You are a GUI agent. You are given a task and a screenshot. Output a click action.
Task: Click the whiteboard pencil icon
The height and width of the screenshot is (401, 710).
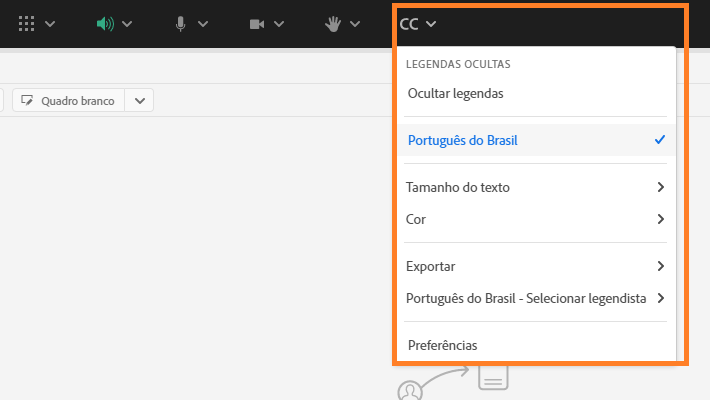27,101
